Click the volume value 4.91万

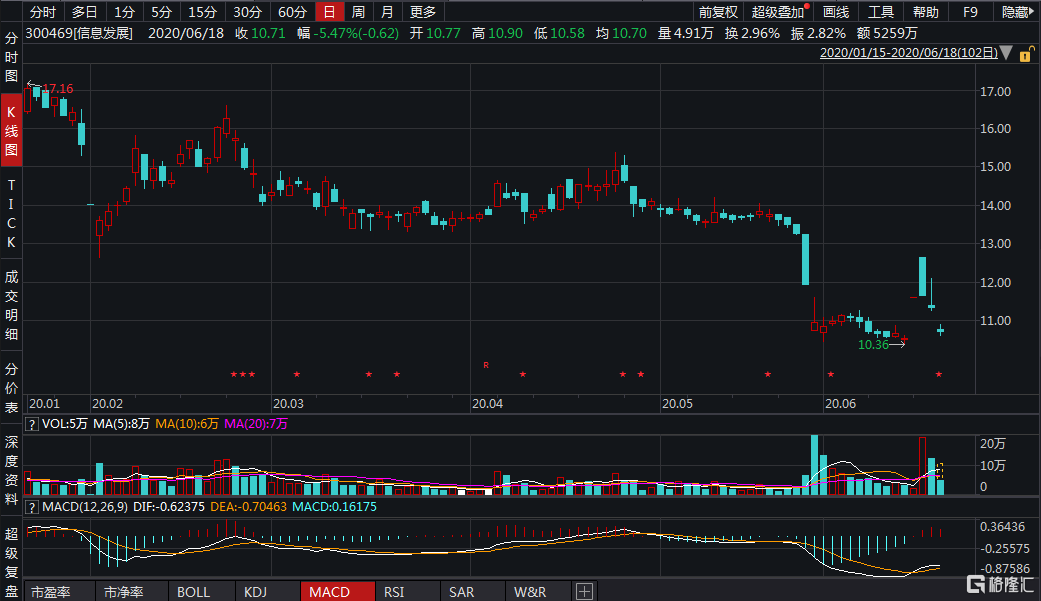pyautogui.click(x=694, y=33)
